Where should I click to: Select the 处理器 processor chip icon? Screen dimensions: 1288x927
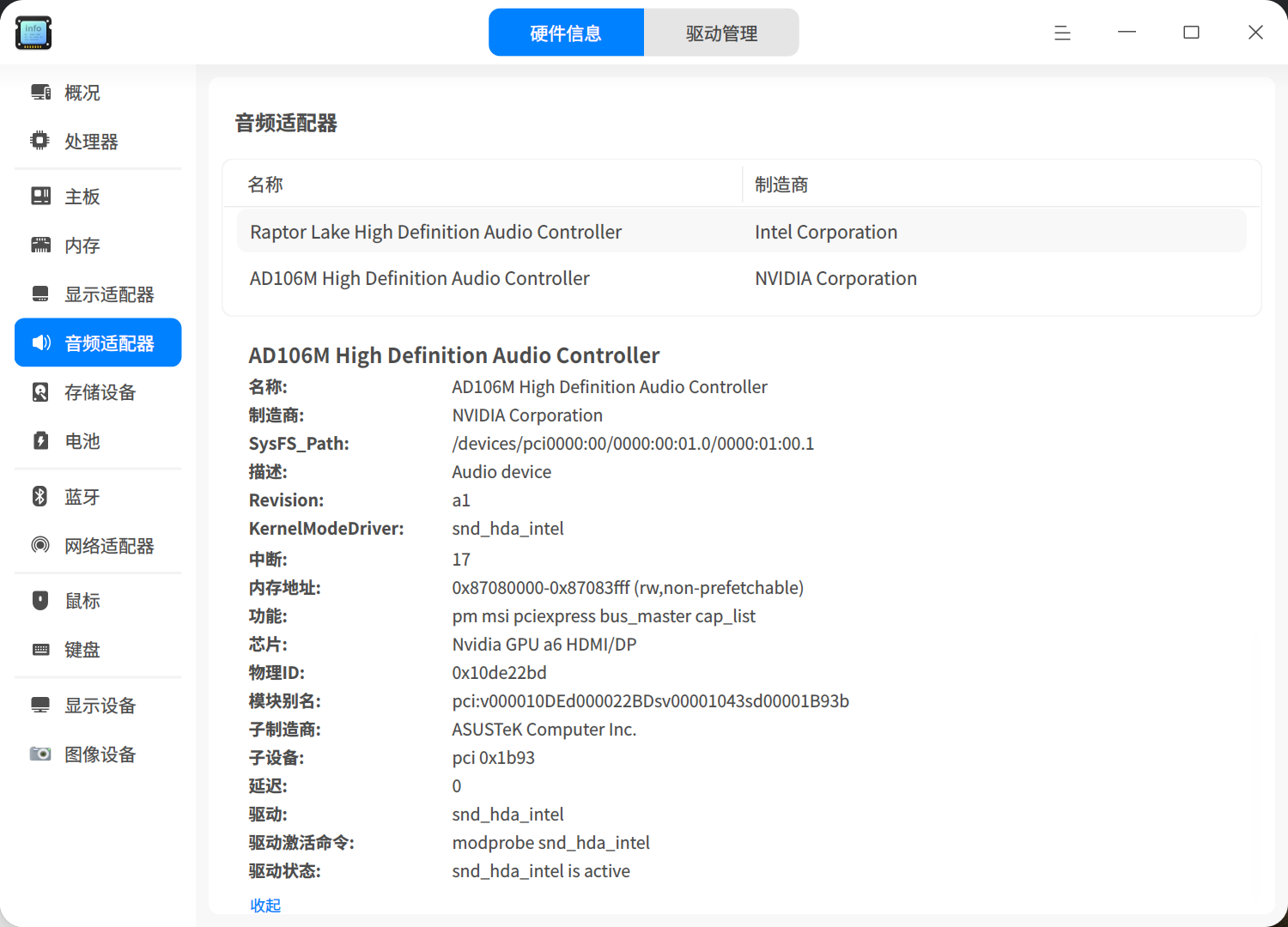[40, 141]
